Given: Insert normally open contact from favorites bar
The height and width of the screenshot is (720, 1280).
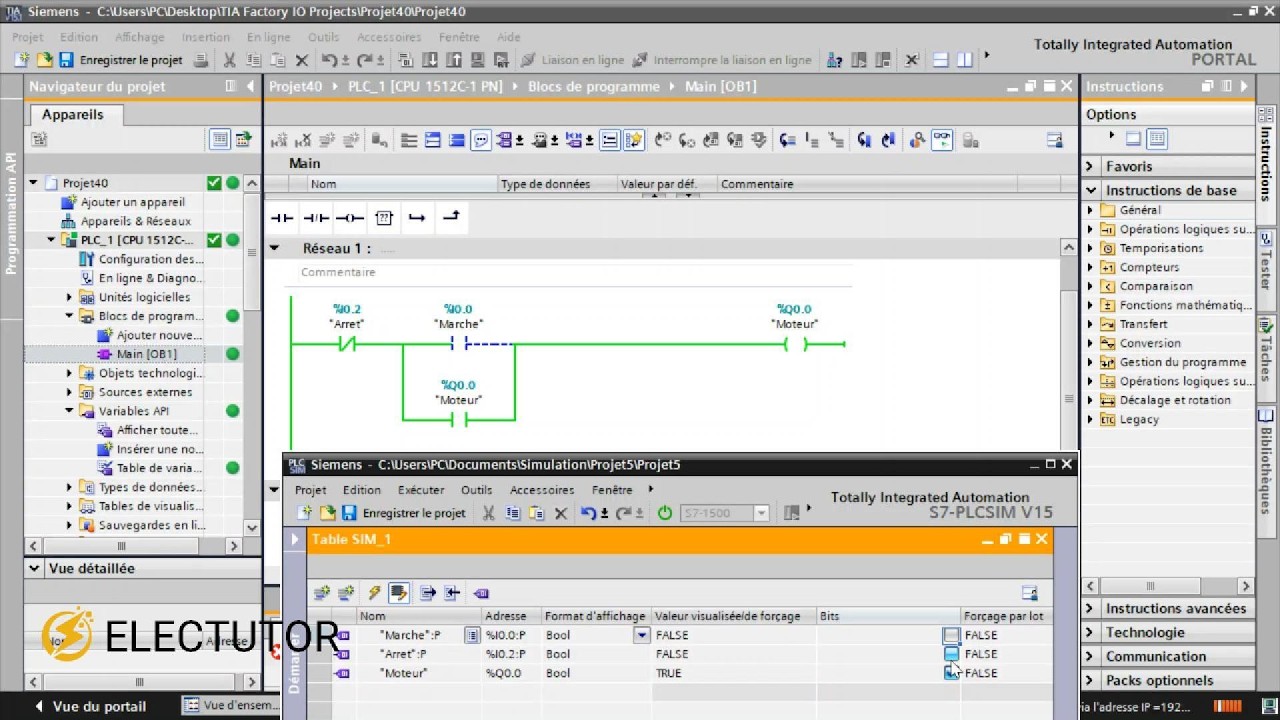Looking at the screenshot, I should (282, 217).
